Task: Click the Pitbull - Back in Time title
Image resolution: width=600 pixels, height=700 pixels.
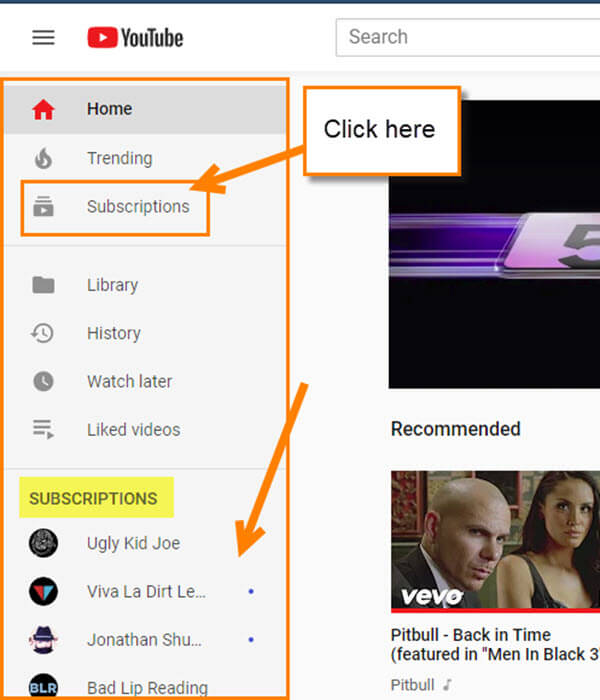Action: tap(495, 644)
